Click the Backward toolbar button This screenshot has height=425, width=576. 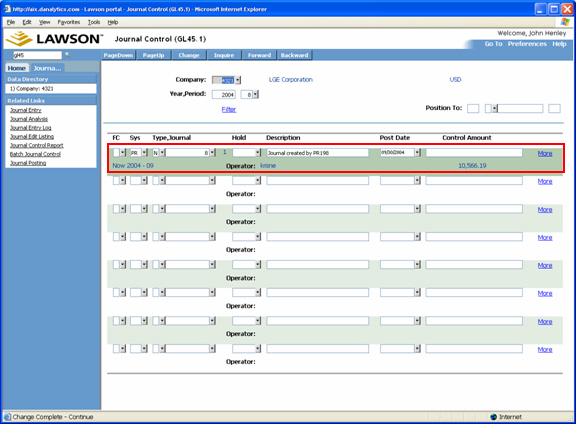coord(295,55)
